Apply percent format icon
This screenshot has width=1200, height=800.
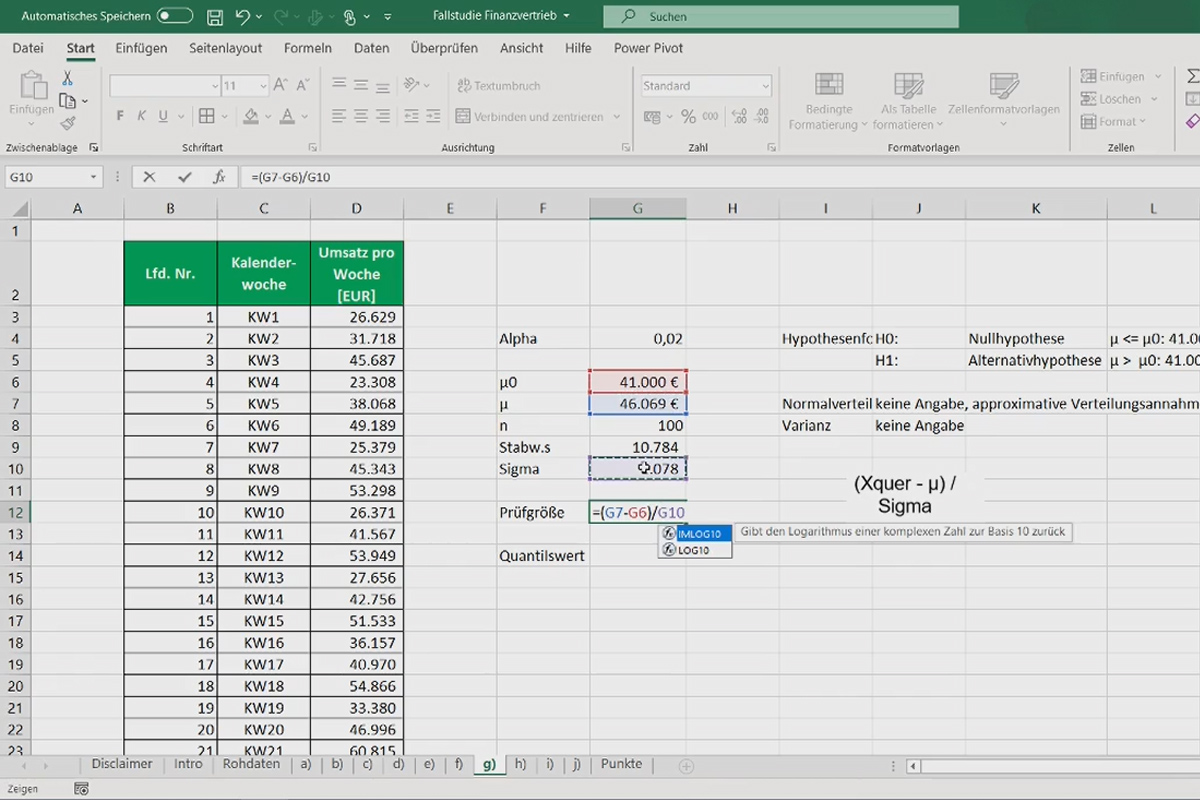pyautogui.click(x=688, y=116)
